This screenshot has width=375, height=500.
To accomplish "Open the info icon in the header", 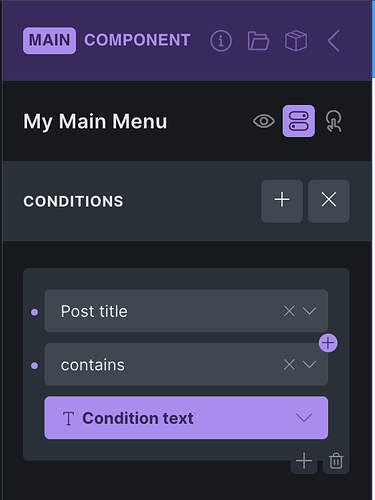I will (x=221, y=41).
